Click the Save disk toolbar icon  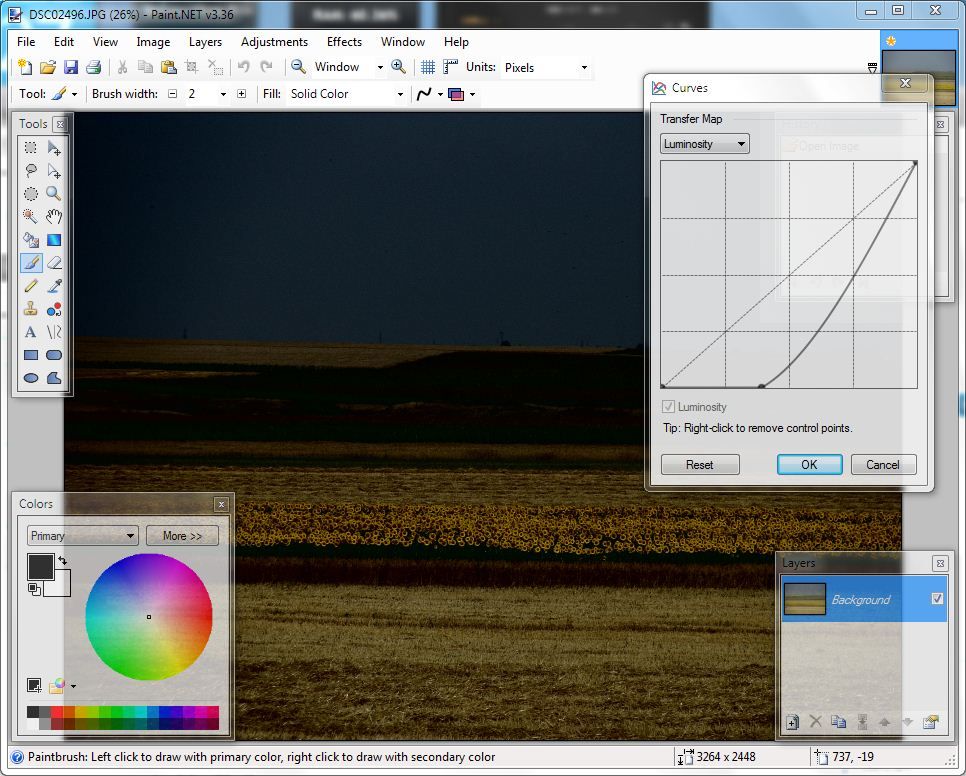click(71, 67)
